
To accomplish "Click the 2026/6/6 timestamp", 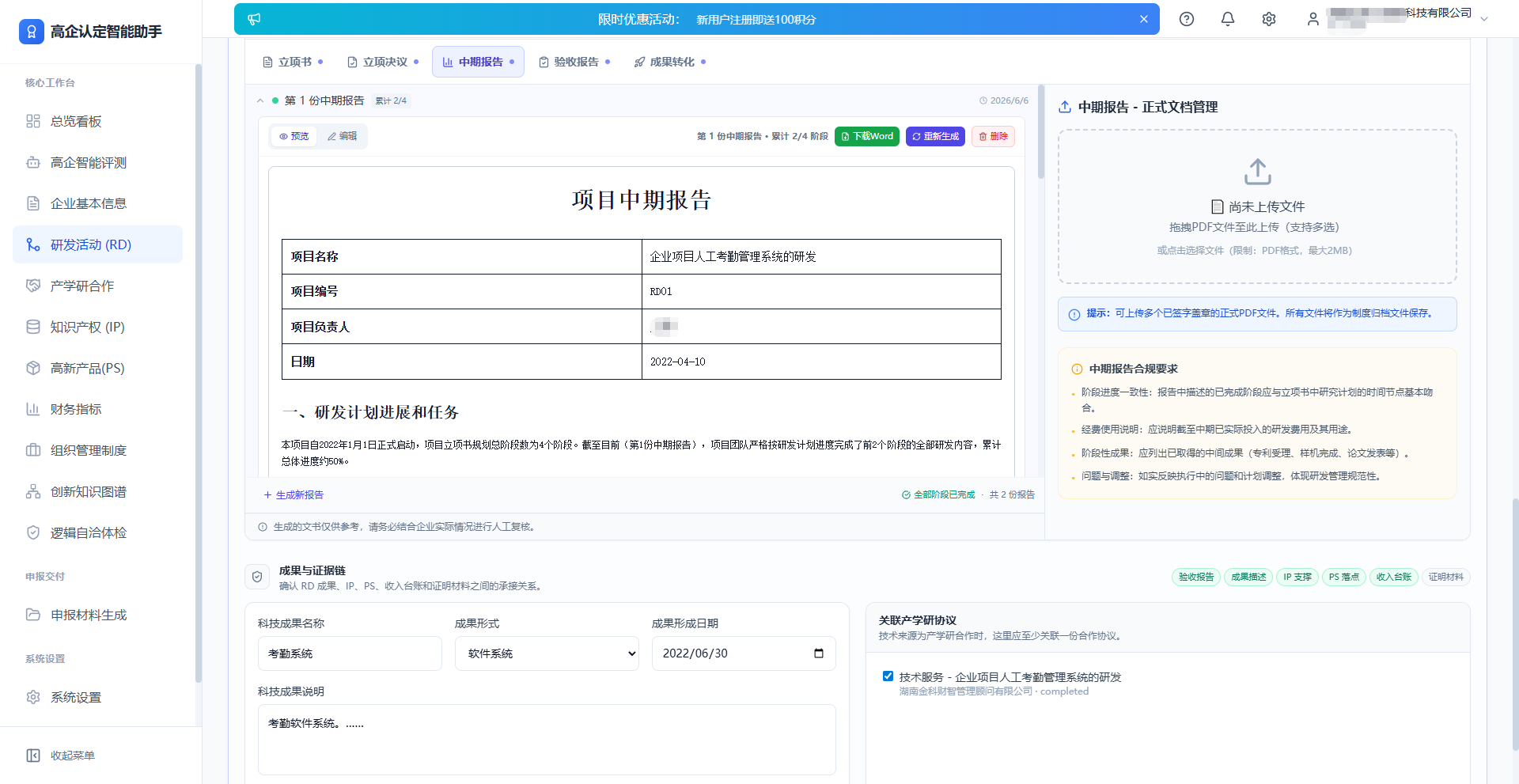I will pyautogui.click(x=1004, y=100).
